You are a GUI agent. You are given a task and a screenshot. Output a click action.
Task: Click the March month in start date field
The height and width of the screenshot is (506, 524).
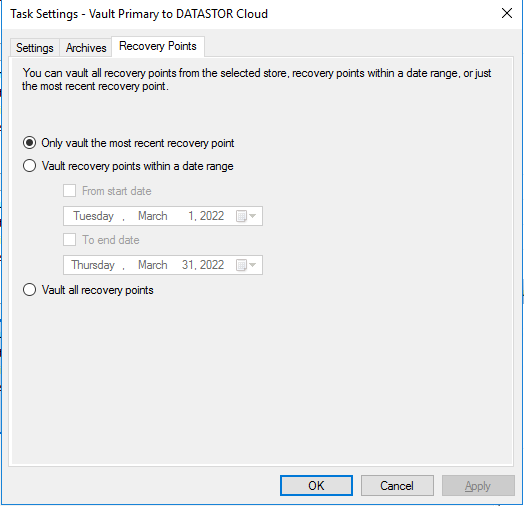coord(153,216)
